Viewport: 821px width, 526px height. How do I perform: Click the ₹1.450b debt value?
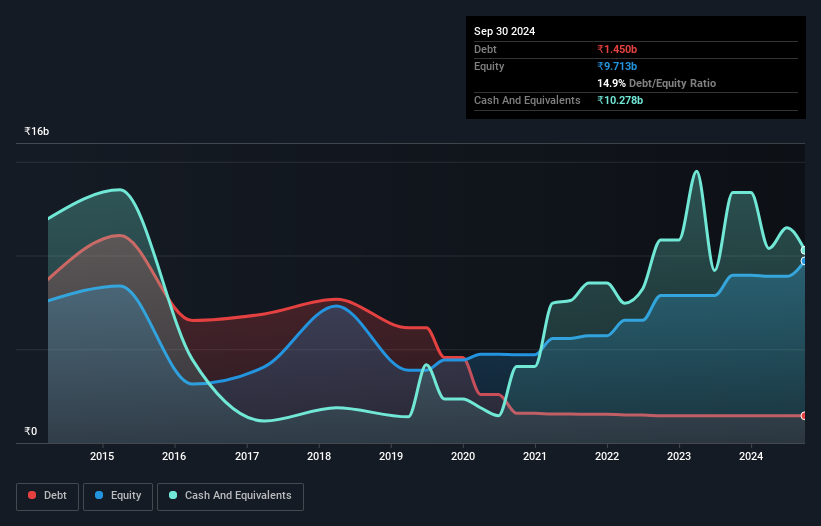pos(617,49)
